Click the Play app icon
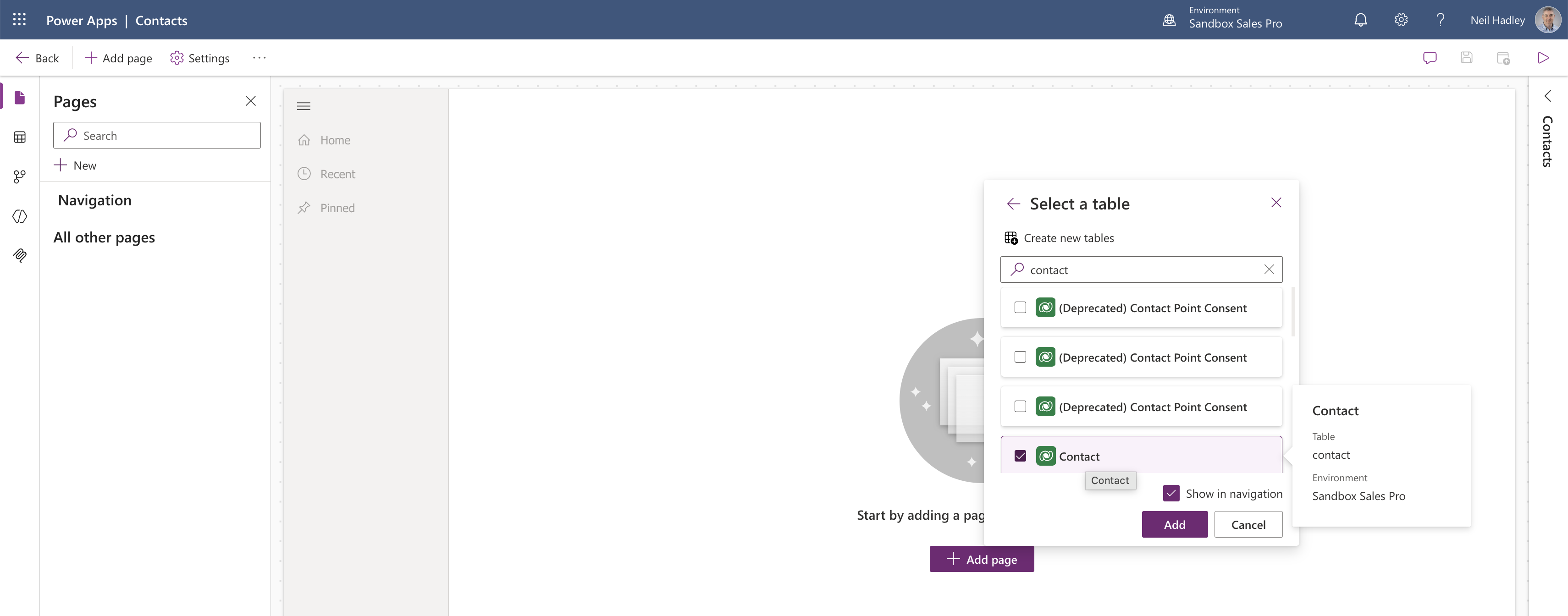1568x616 pixels. 1542,58
